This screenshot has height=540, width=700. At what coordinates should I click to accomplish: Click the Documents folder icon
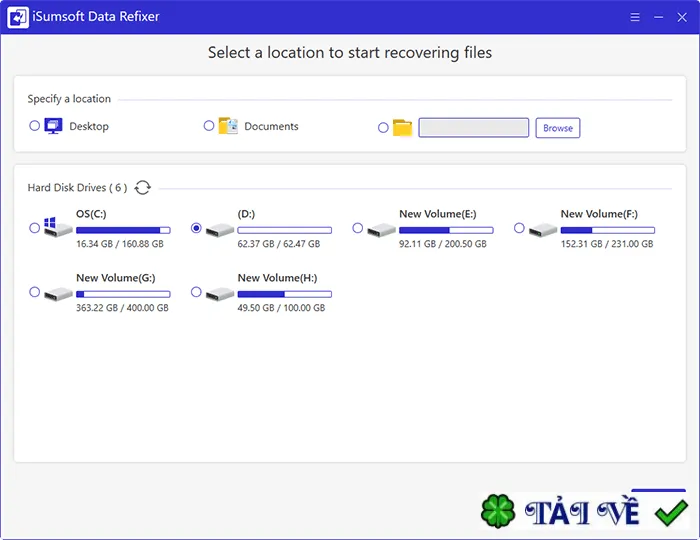[228, 126]
